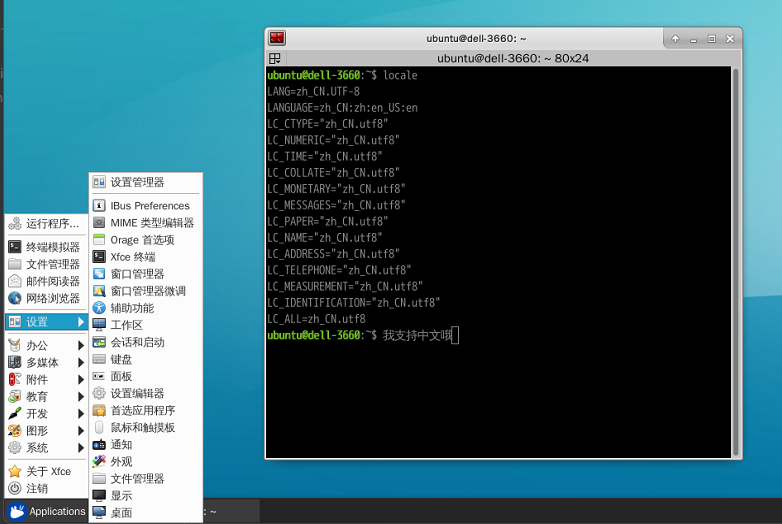Launch IBus Preferences via its icon
The height and width of the screenshot is (524, 782).
pos(99,205)
